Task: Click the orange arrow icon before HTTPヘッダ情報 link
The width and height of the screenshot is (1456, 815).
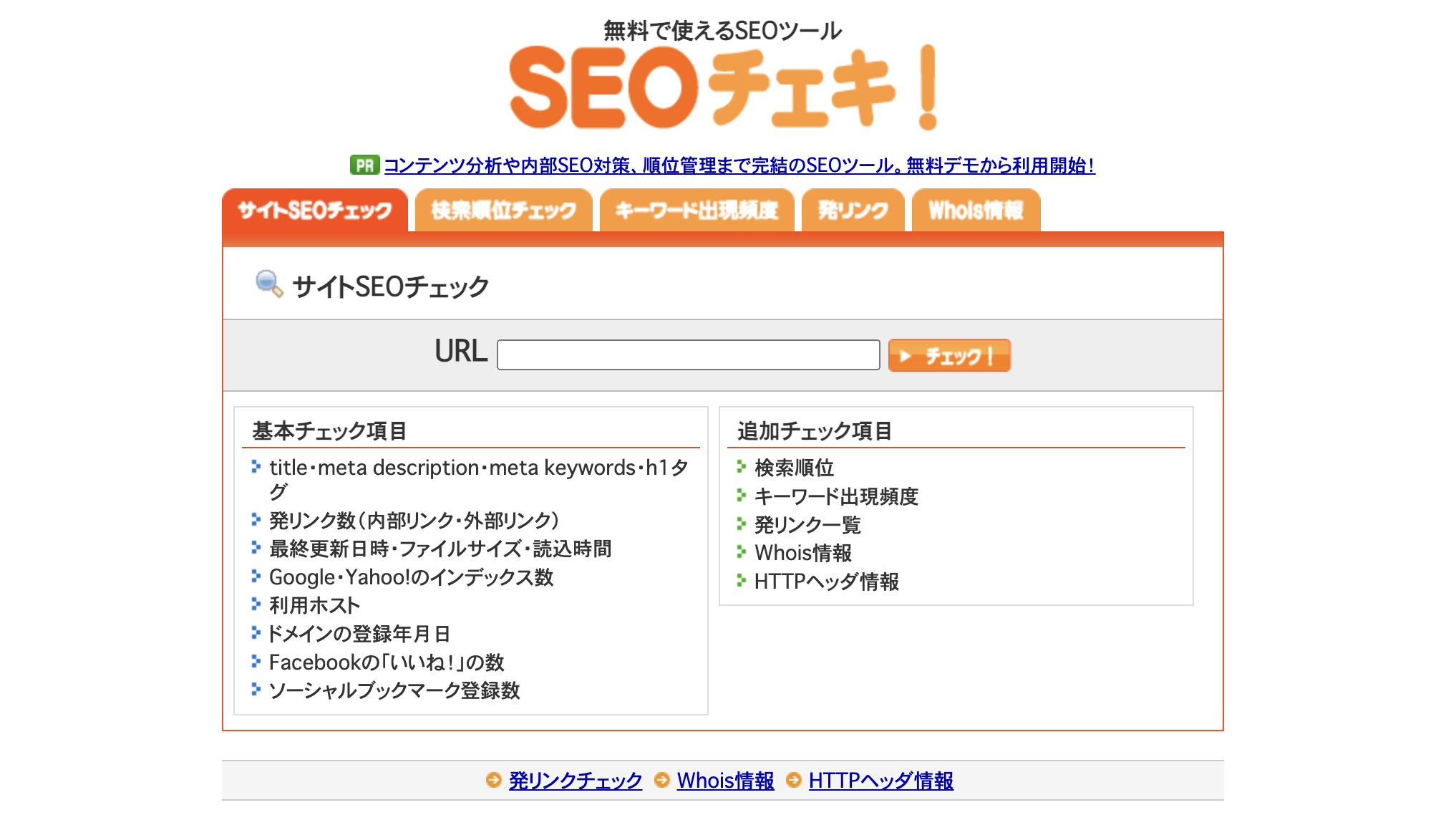Action: 793,780
